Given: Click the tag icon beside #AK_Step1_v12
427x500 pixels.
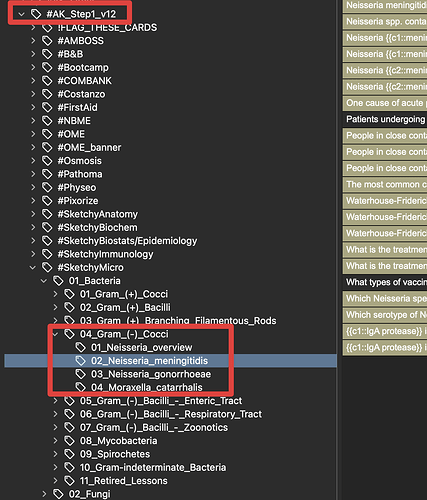Looking at the screenshot, I should click(36, 14).
